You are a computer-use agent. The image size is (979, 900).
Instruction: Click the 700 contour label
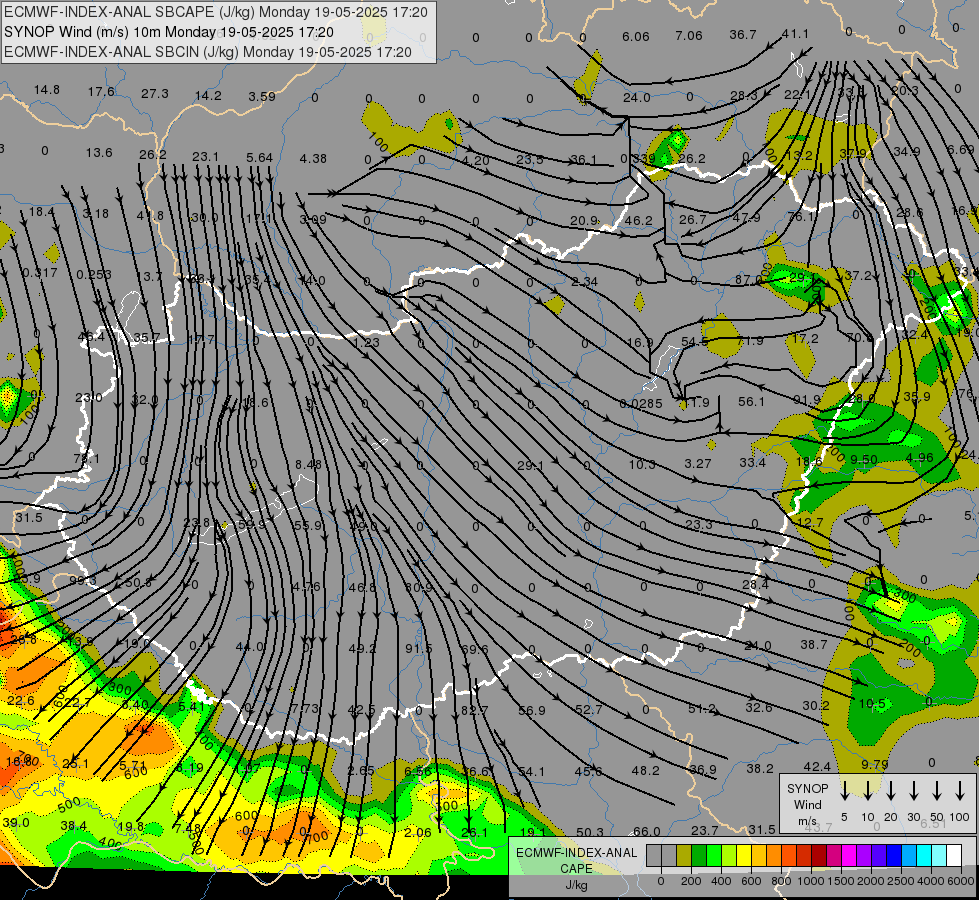[x=317, y=837]
